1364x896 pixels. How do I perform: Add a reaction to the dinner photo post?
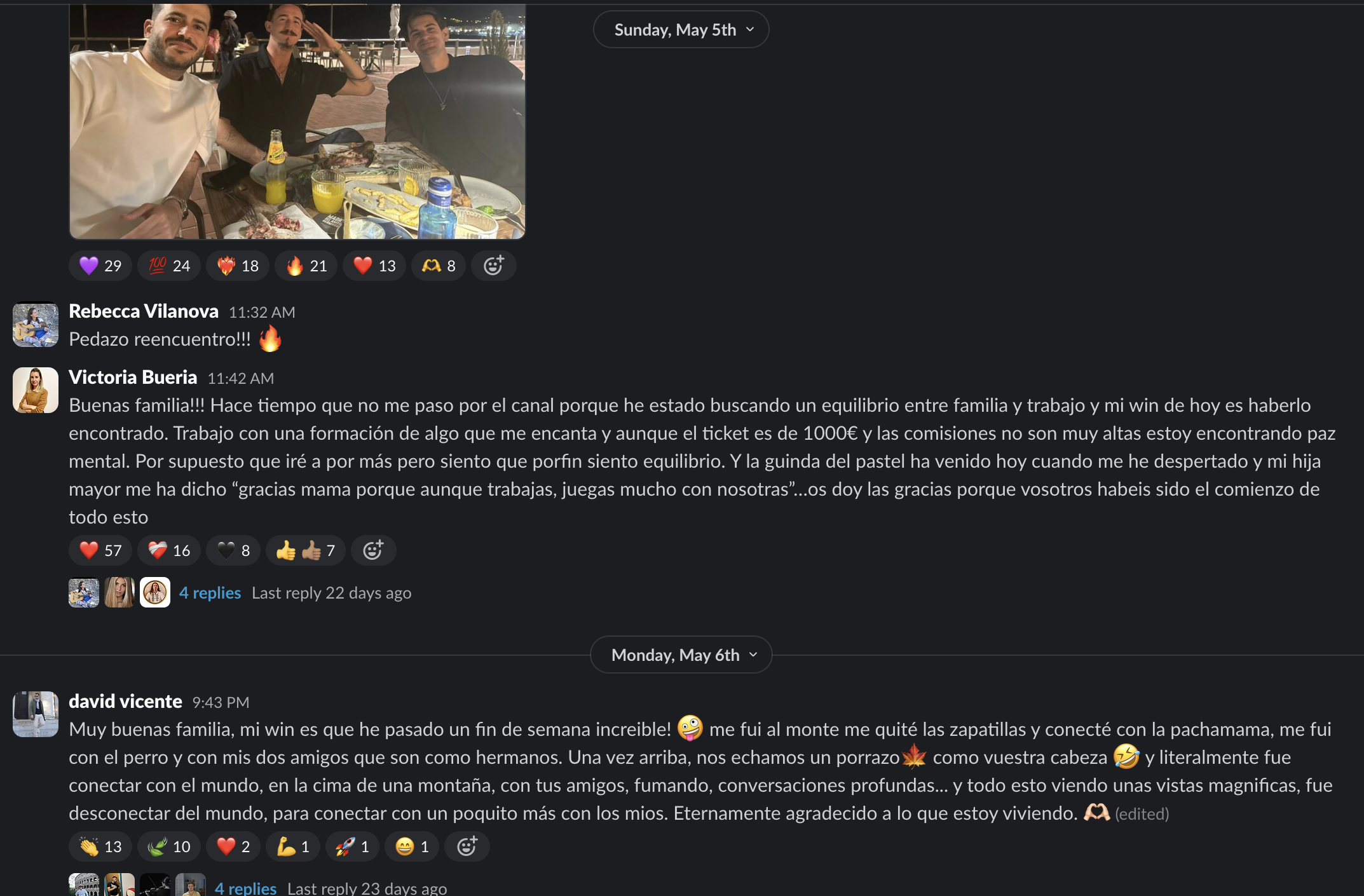point(494,266)
